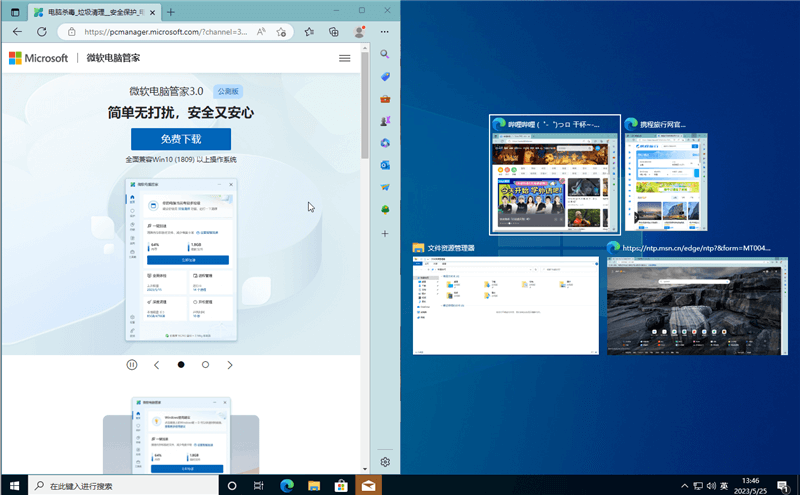Click the 公测版 badge
800x495 pixels.
click(x=228, y=91)
